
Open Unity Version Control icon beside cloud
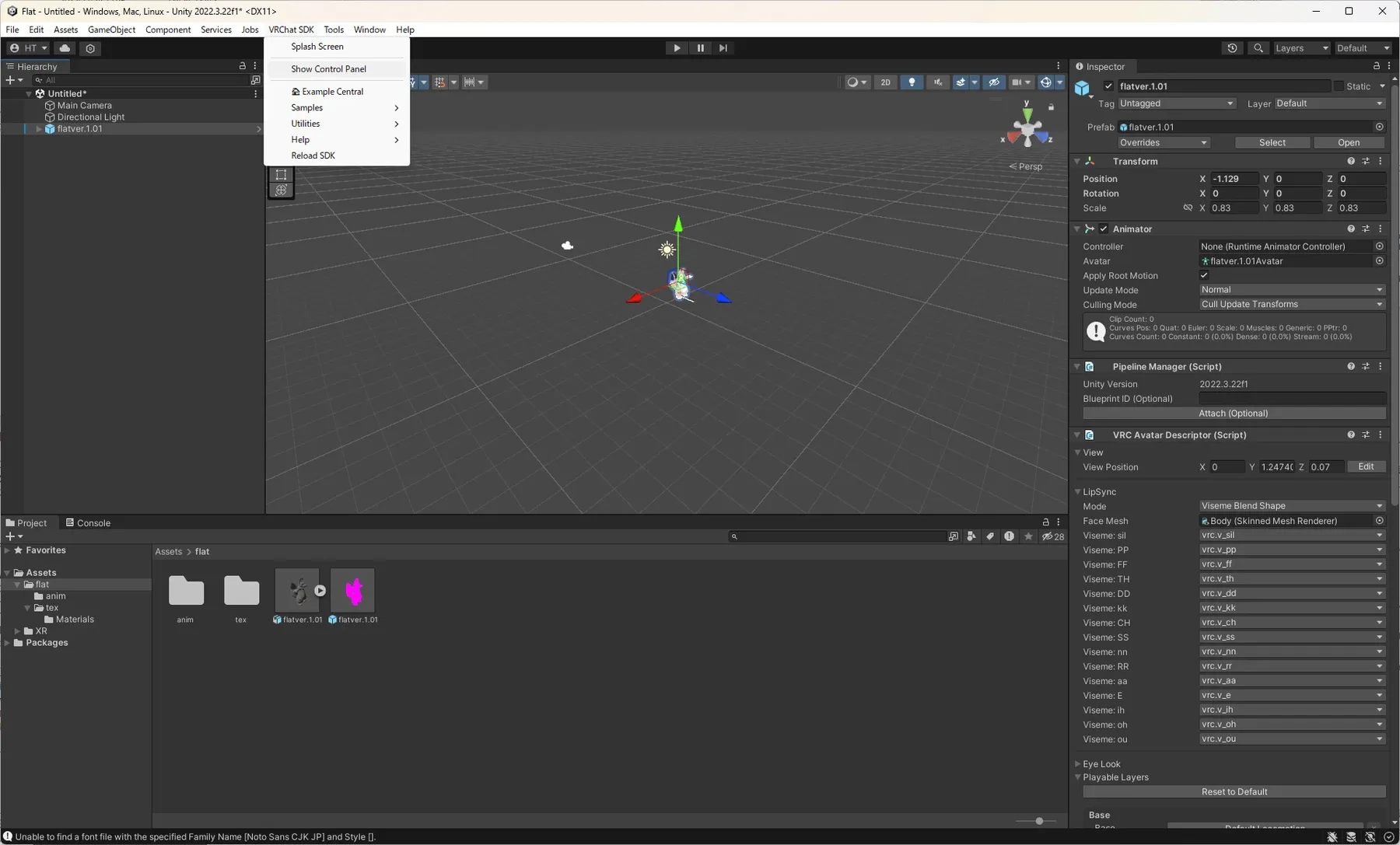click(90, 48)
